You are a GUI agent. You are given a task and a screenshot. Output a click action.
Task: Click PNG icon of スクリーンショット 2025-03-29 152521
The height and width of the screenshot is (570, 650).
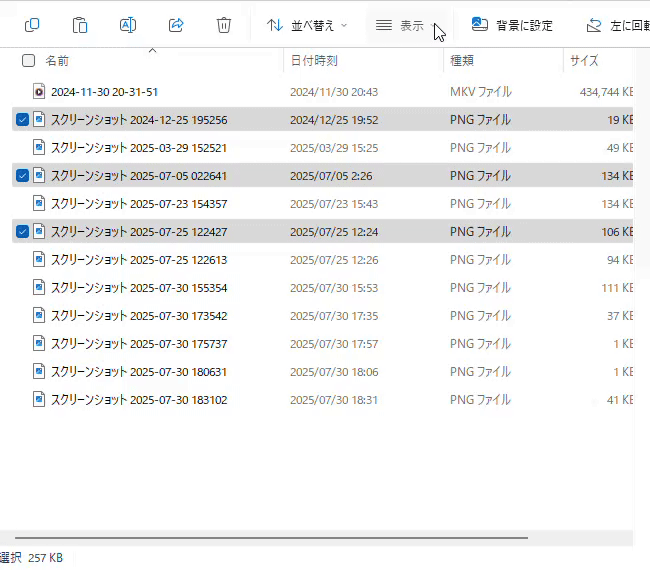point(39,148)
